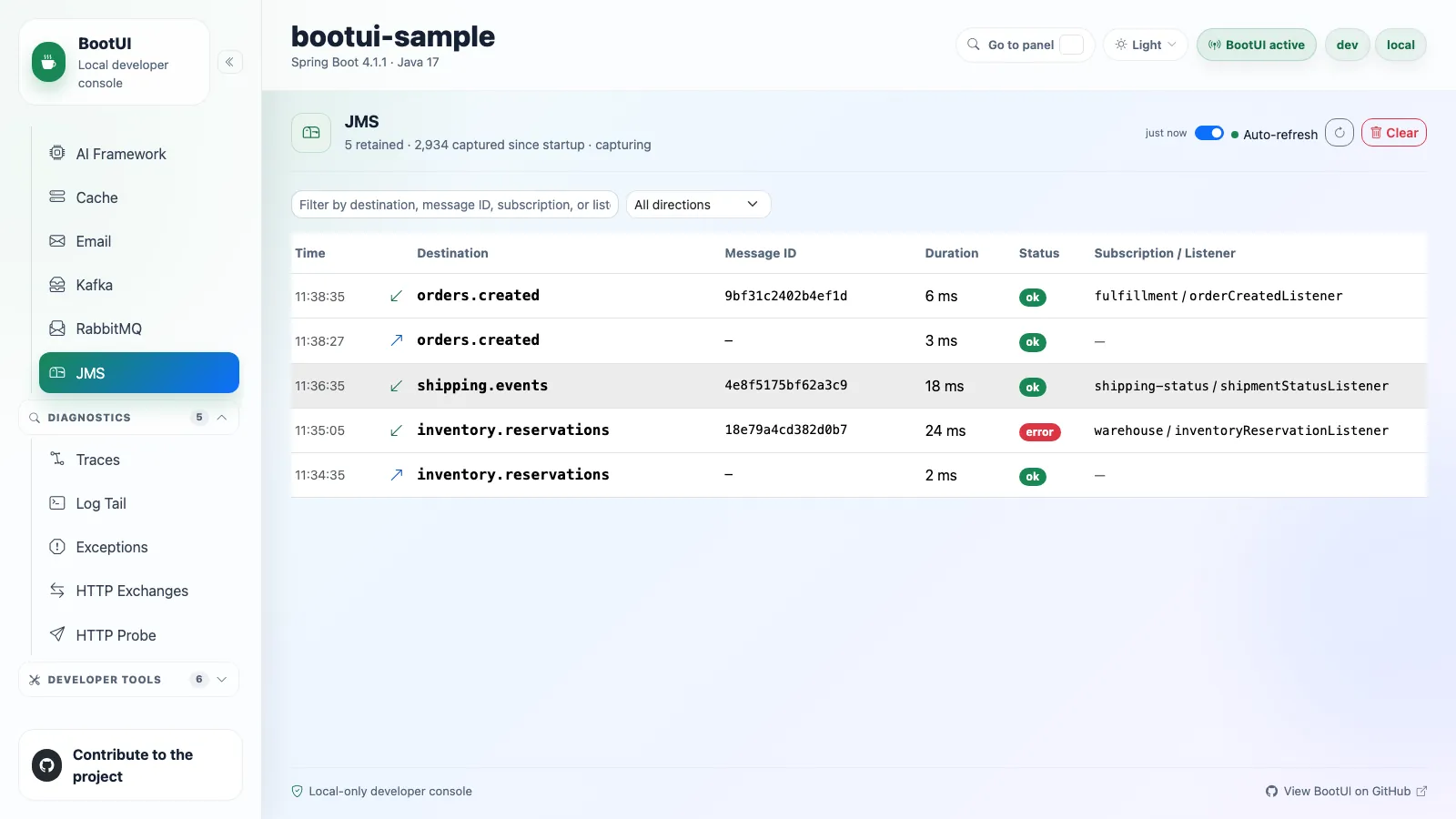Select the shipping.events message row
The image size is (1456, 819).
(859, 386)
